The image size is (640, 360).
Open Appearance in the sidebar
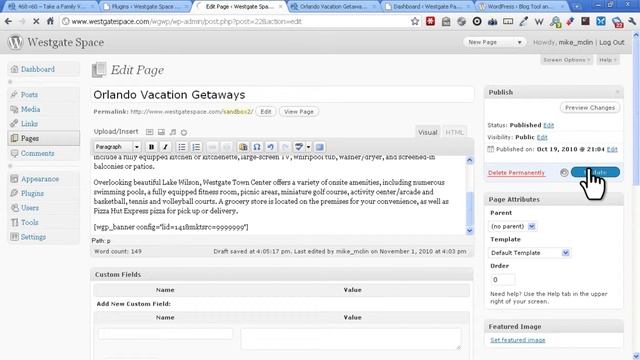[40, 179]
